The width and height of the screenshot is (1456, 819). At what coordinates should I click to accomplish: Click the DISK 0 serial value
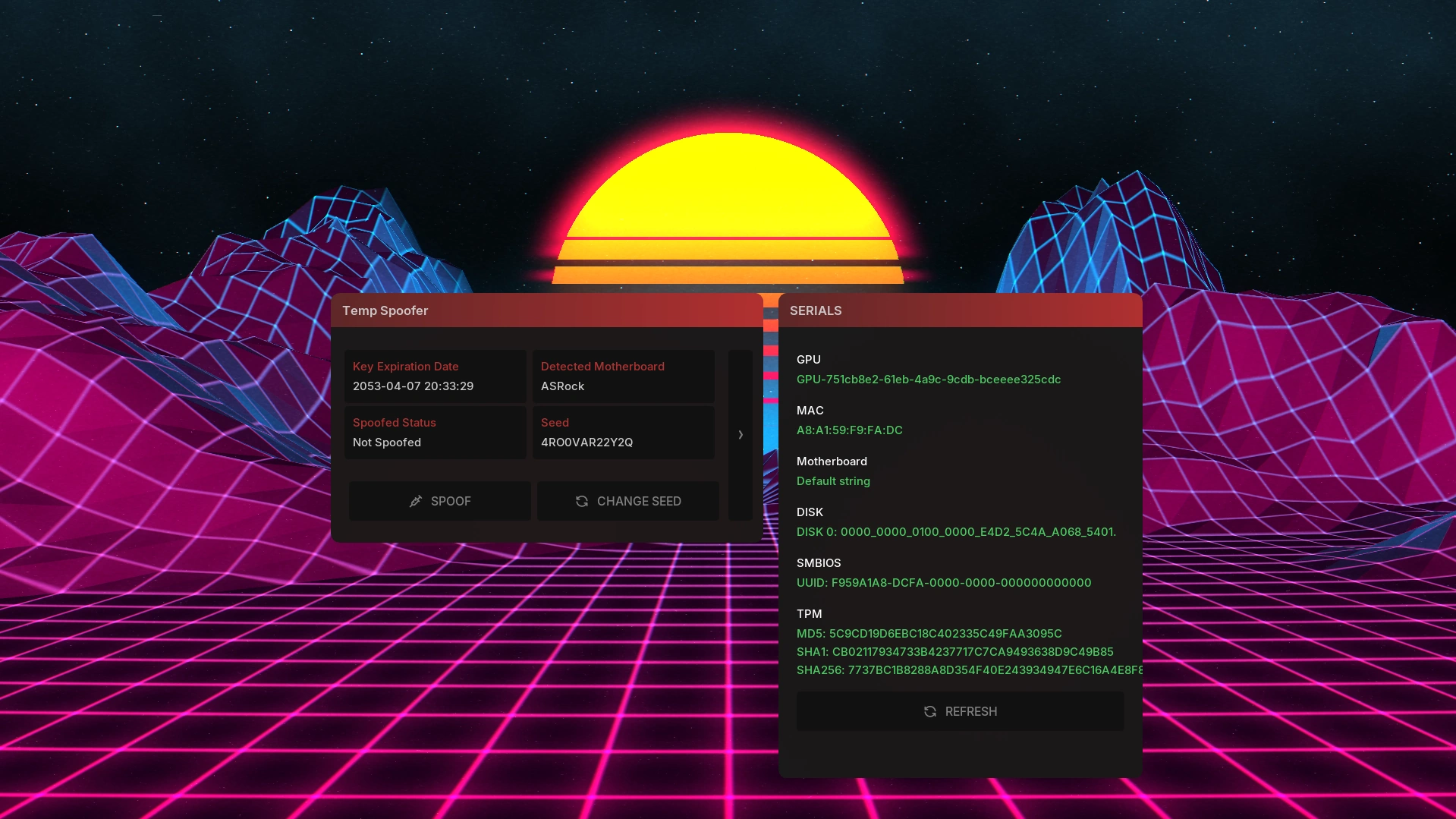coord(955,532)
